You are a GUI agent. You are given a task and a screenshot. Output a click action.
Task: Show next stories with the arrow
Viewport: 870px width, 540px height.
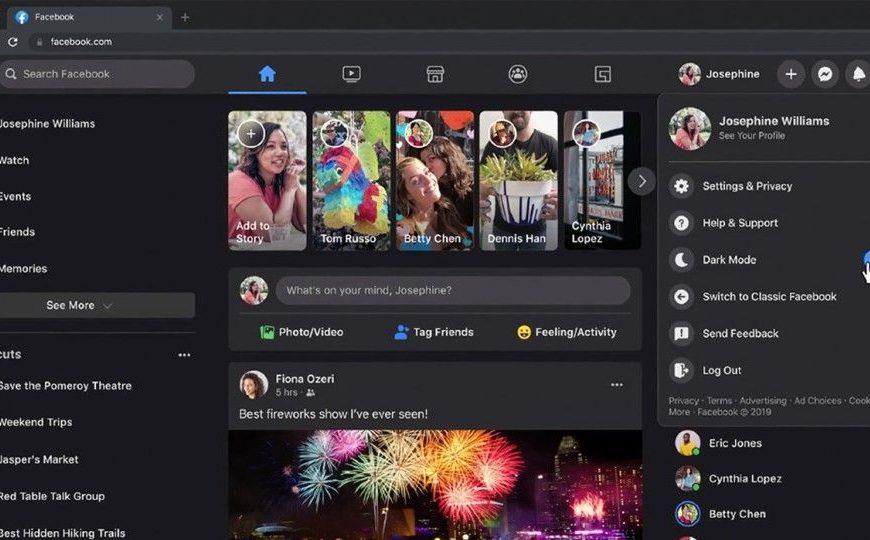(x=641, y=181)
